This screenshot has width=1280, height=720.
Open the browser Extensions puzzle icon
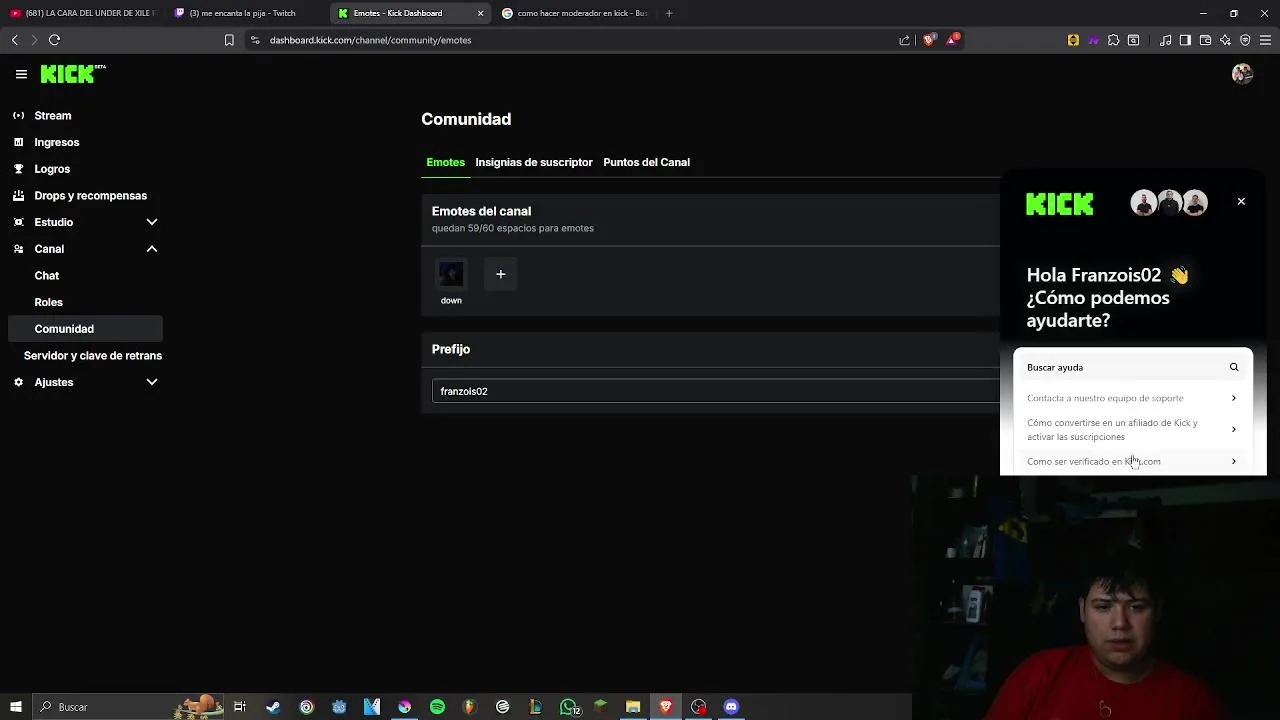coord(1113,40)
